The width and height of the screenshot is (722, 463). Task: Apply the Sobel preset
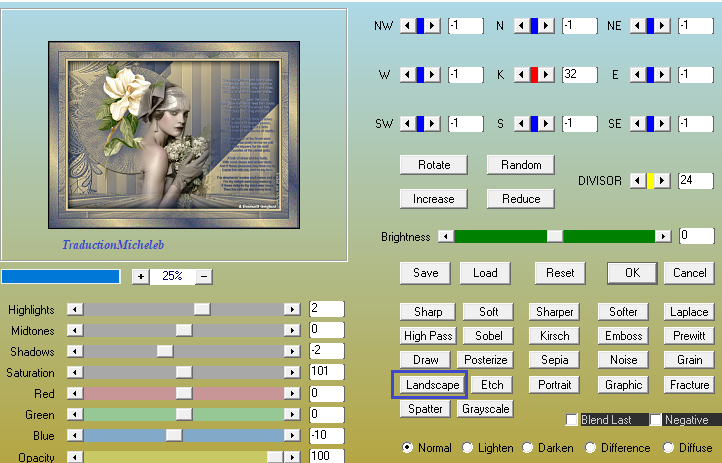pyautogui.click(x=489, y=336)
